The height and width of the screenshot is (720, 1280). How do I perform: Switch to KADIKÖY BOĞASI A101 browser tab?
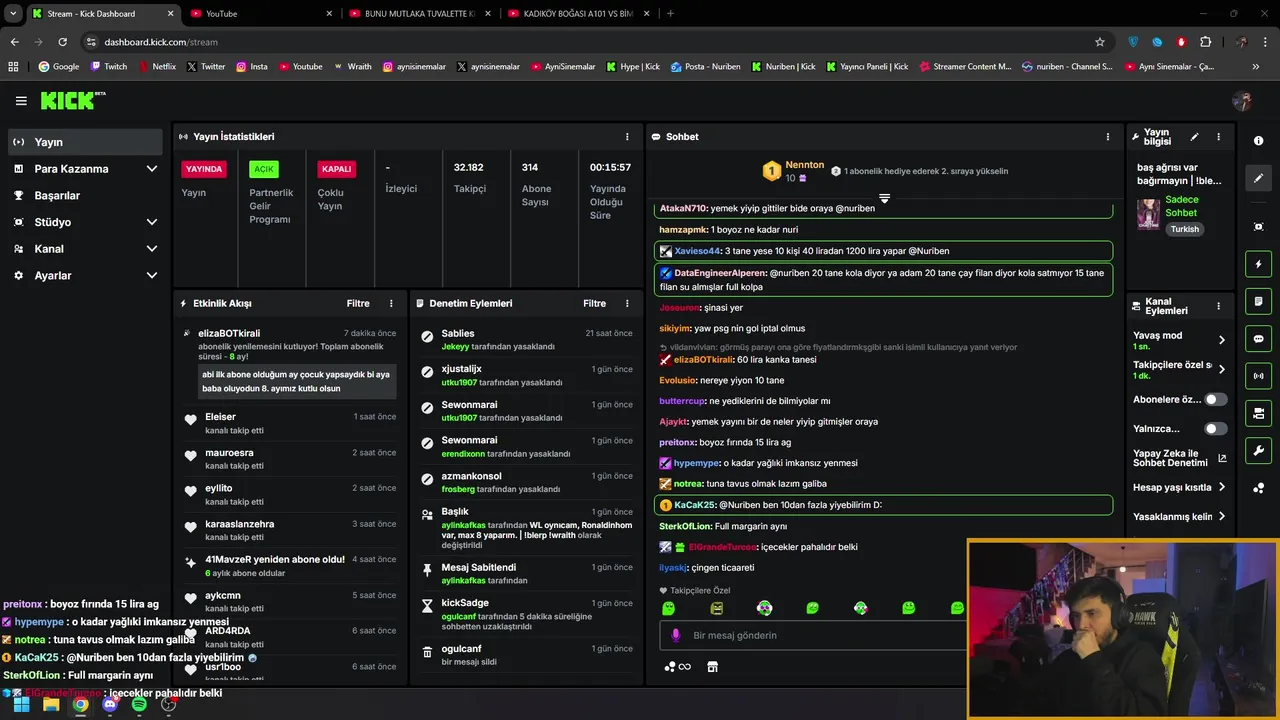(578, 14)
